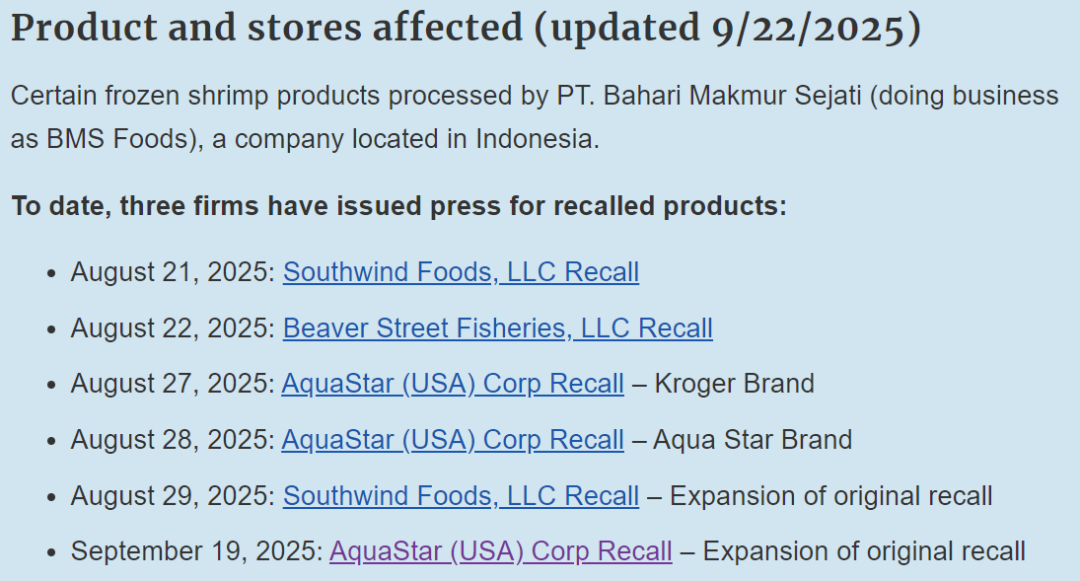Click 'Expansion of original recall' on August 29 line
The image size is (1080, 581).
831,496
